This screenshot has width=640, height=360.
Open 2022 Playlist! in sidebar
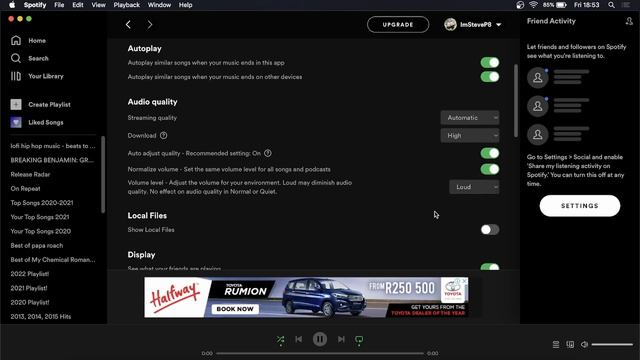[30, 274]
